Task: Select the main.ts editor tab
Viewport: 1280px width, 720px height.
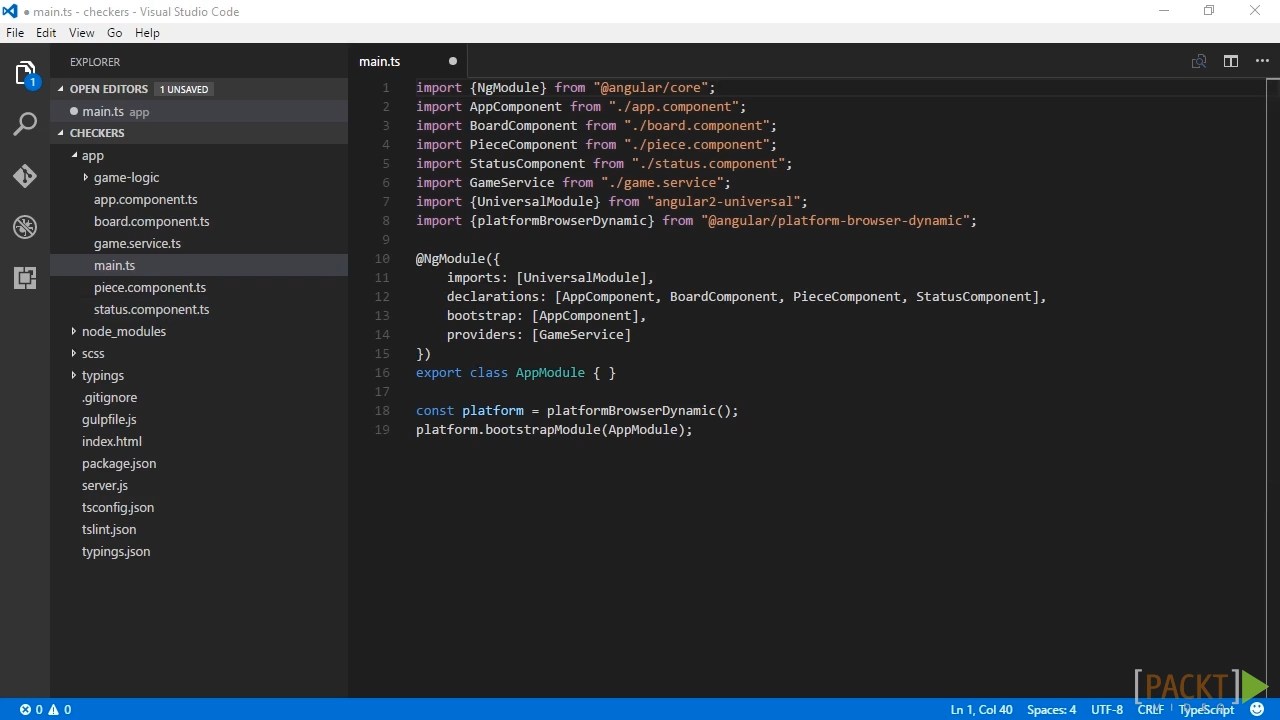Action: (x=408, y=61)
